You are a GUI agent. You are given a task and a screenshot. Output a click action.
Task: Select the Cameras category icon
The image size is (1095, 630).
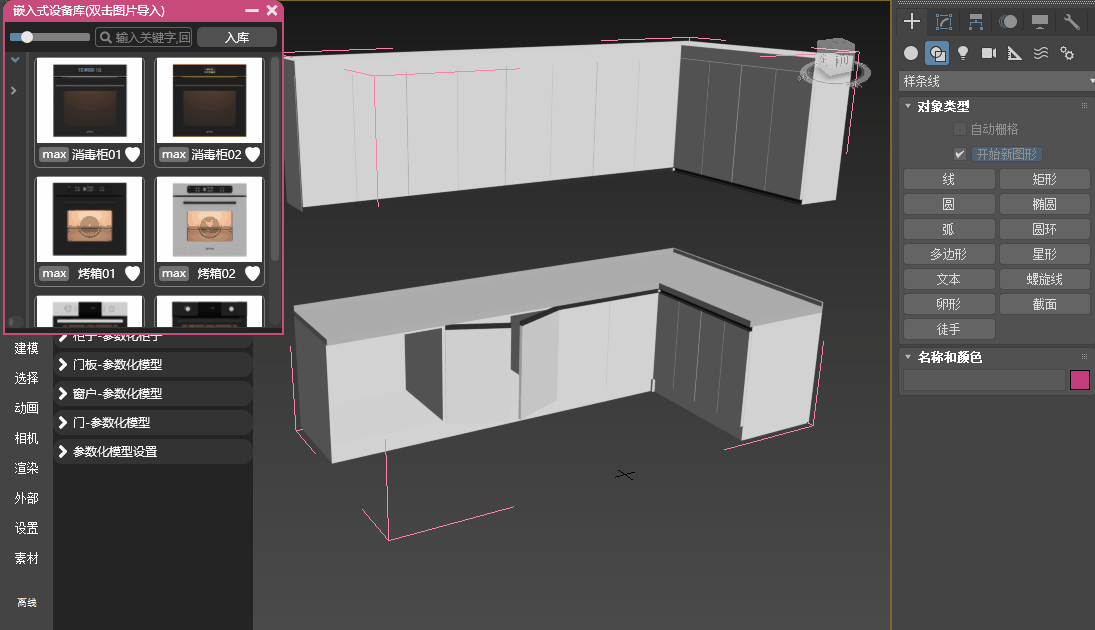tap(989, 53)
